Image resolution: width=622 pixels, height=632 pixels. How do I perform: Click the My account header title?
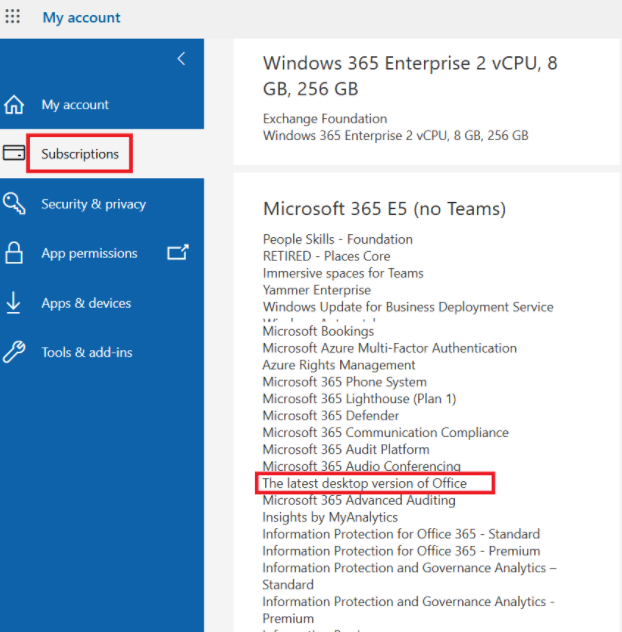click(81, 17)
